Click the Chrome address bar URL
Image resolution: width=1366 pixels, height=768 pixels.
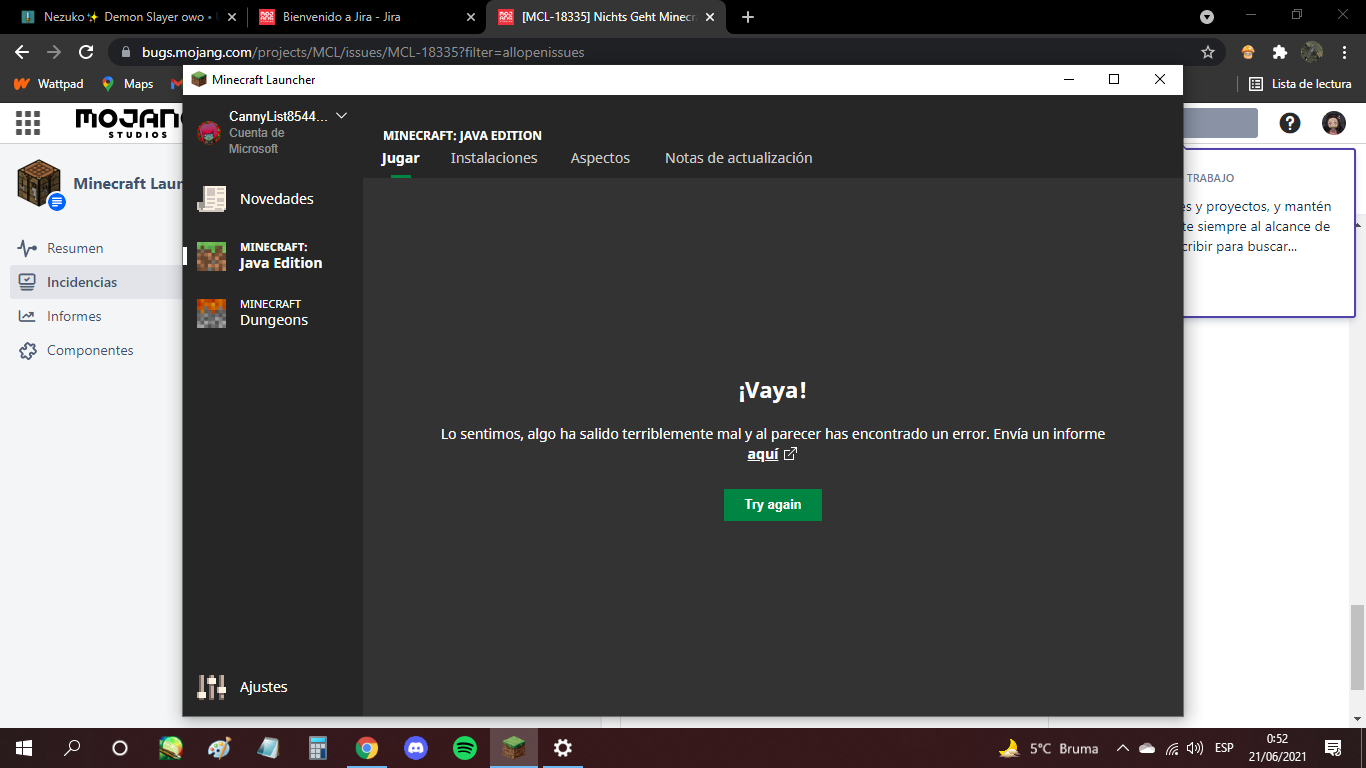point(363,52)
